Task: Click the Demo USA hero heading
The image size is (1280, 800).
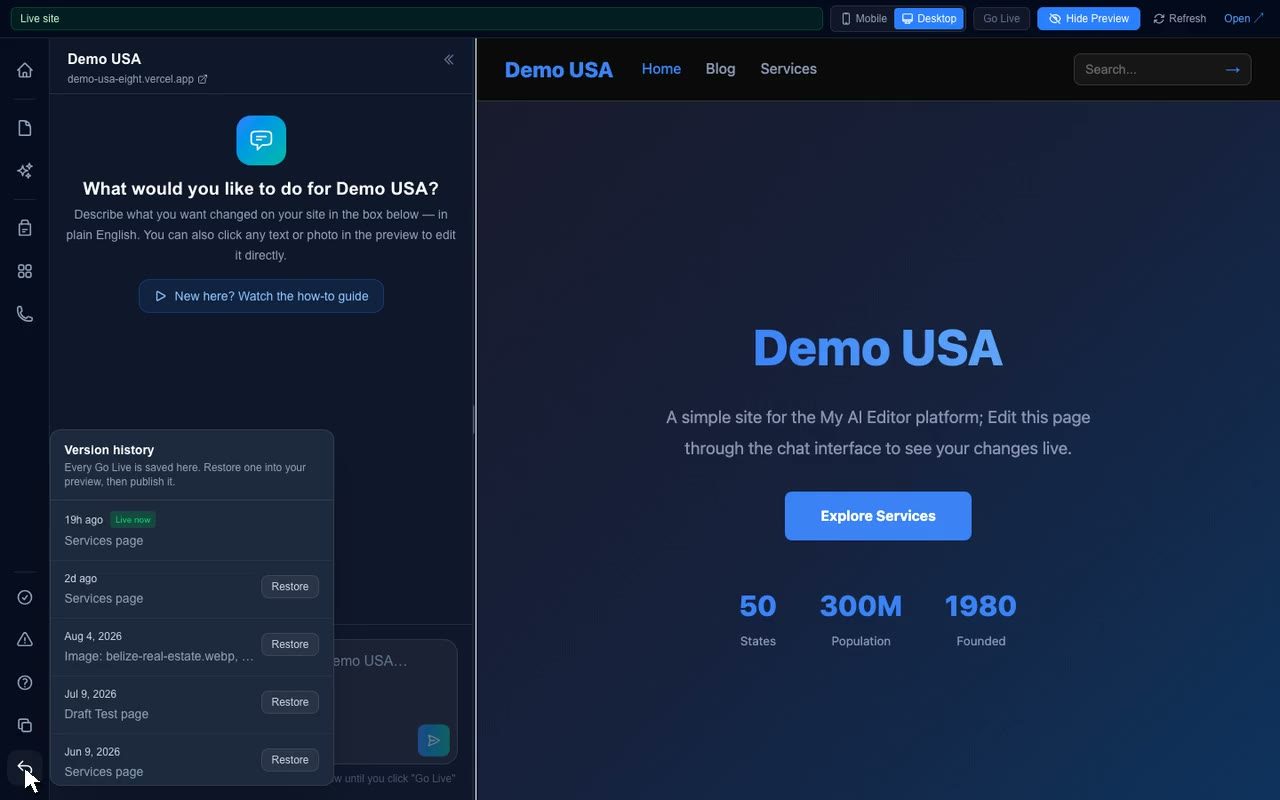Action: tap(878, 348)
